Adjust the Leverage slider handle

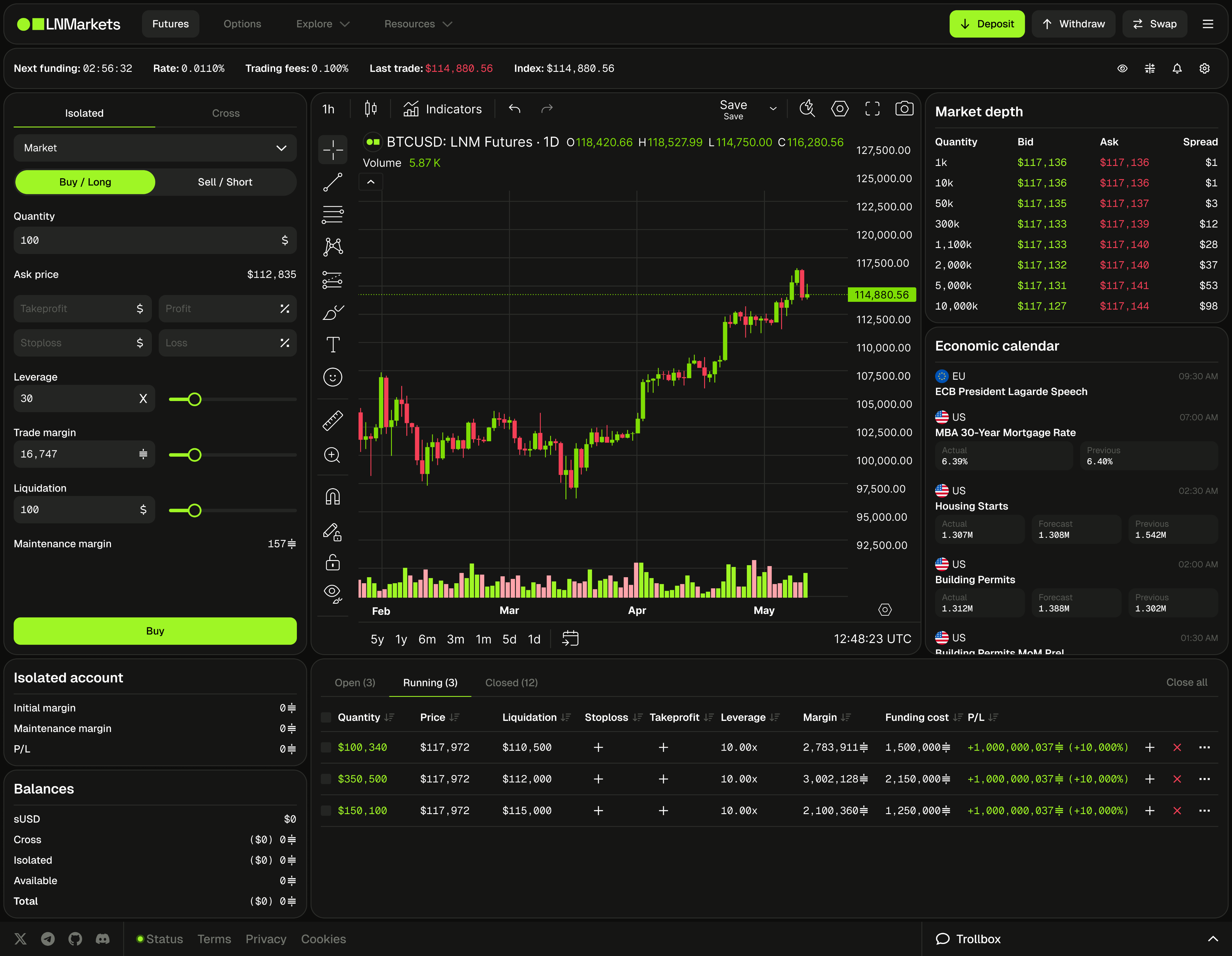pos(195,400)
